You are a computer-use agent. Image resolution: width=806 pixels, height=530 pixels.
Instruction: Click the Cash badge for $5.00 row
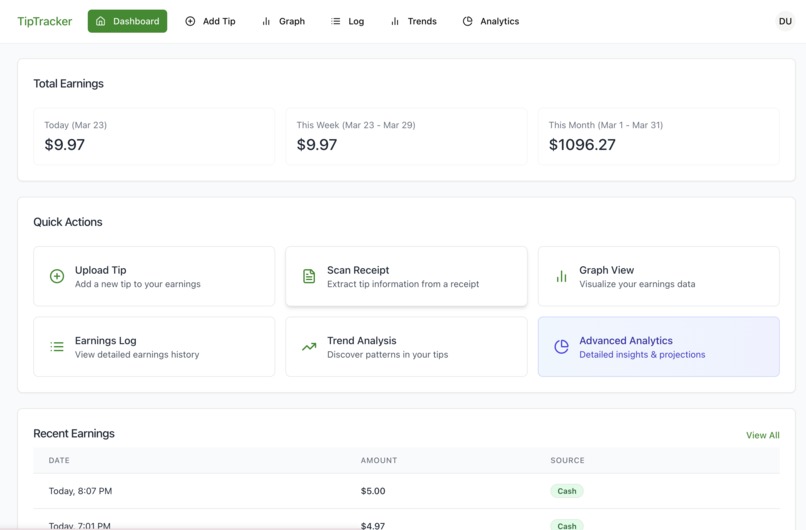click(567, 491)
